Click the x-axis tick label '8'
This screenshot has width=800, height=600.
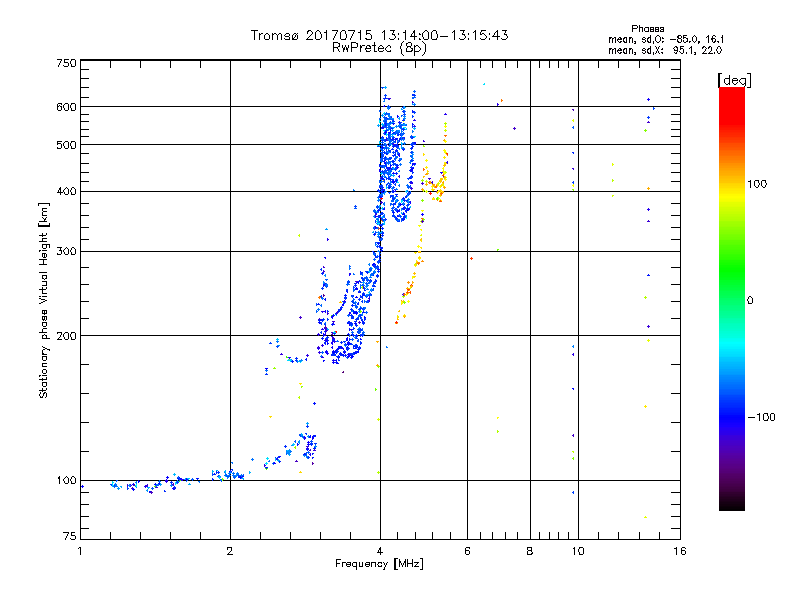(x=530, y=551)
